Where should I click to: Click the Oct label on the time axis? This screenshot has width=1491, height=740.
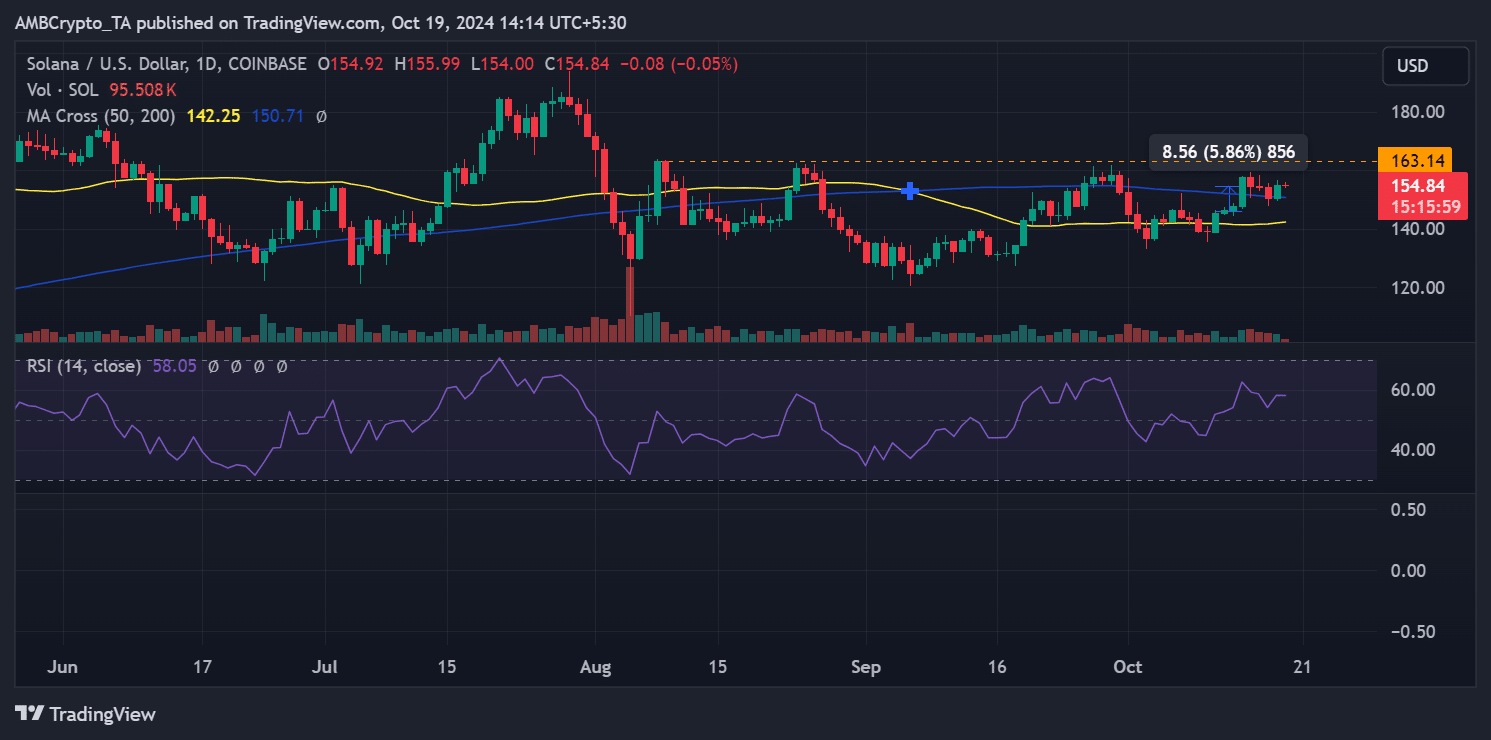[x=1128, y=667]
